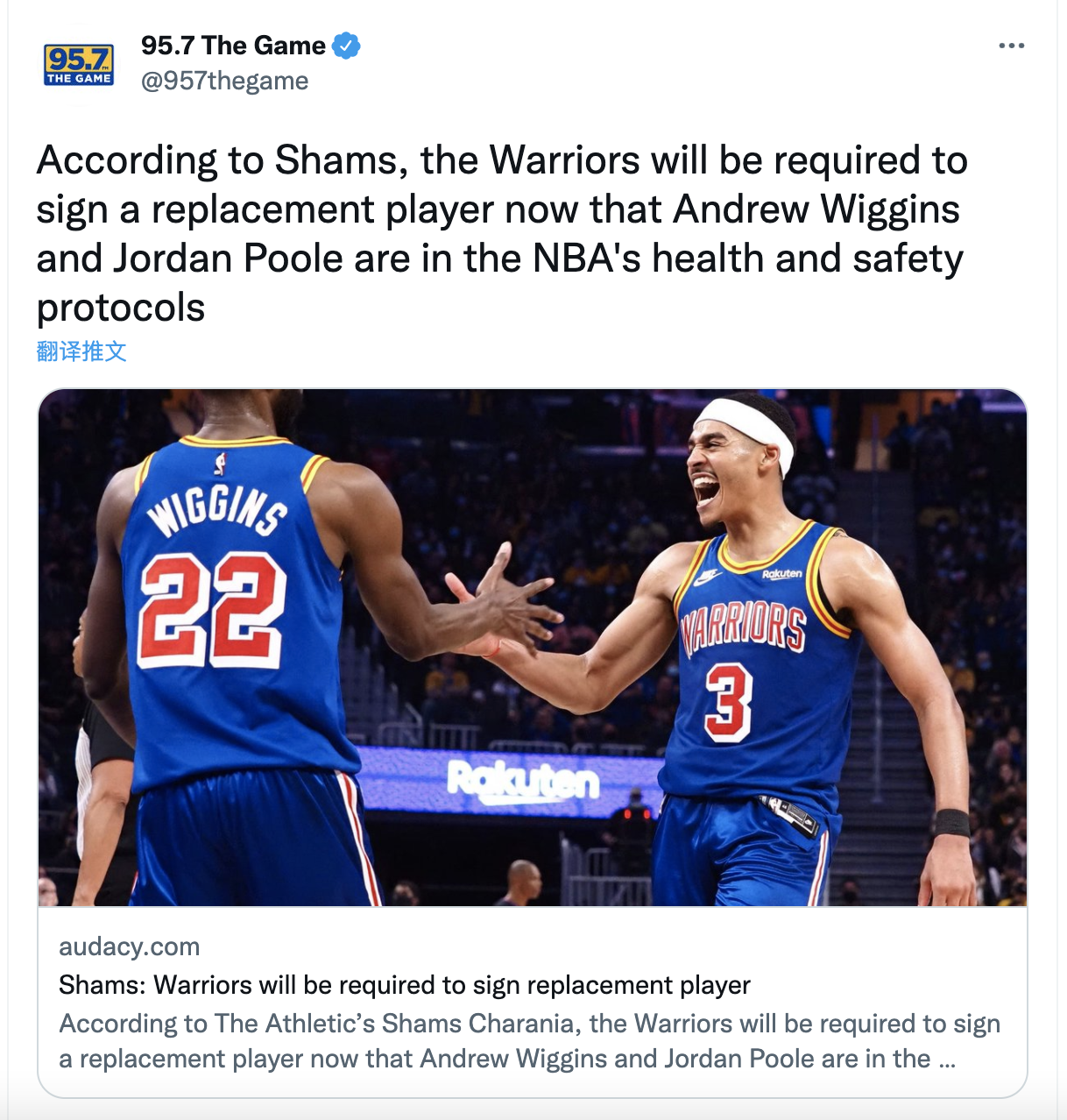Open the Shams: Warriors replacement player headline
Viewport: 1067px width, 1120px height.
click(x=405, y=985)
